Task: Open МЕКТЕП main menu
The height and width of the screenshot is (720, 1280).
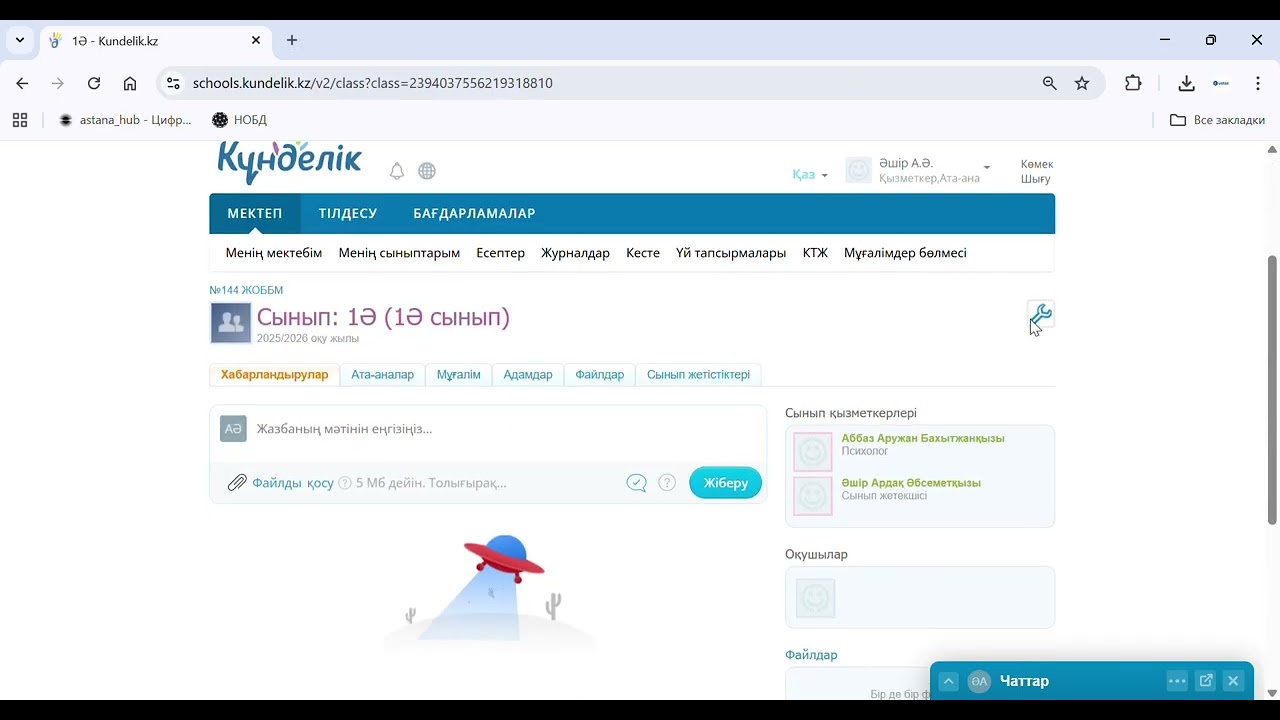Action: click(x=255, y=214)
